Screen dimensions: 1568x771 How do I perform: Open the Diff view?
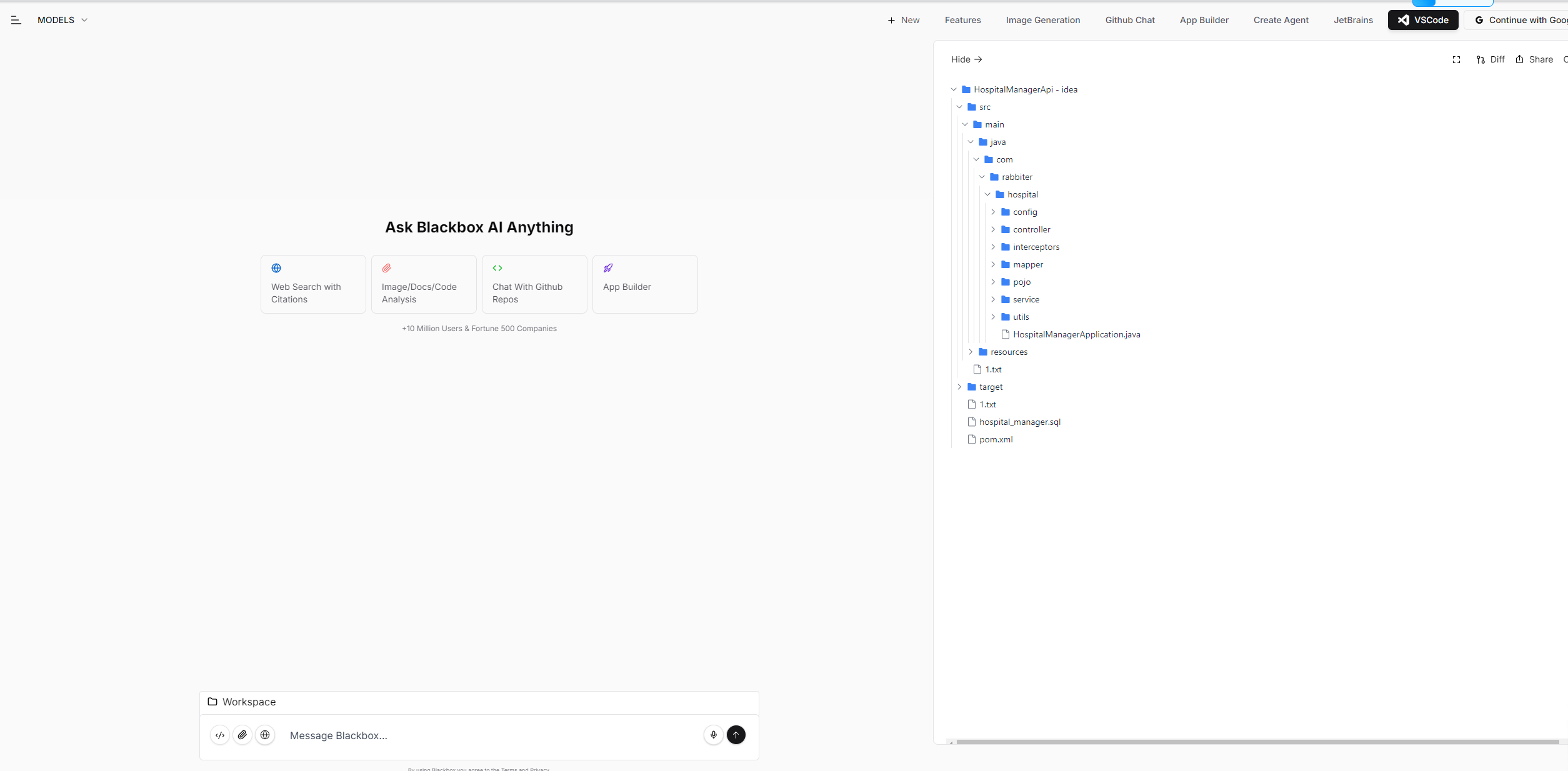pos(1491,59)
